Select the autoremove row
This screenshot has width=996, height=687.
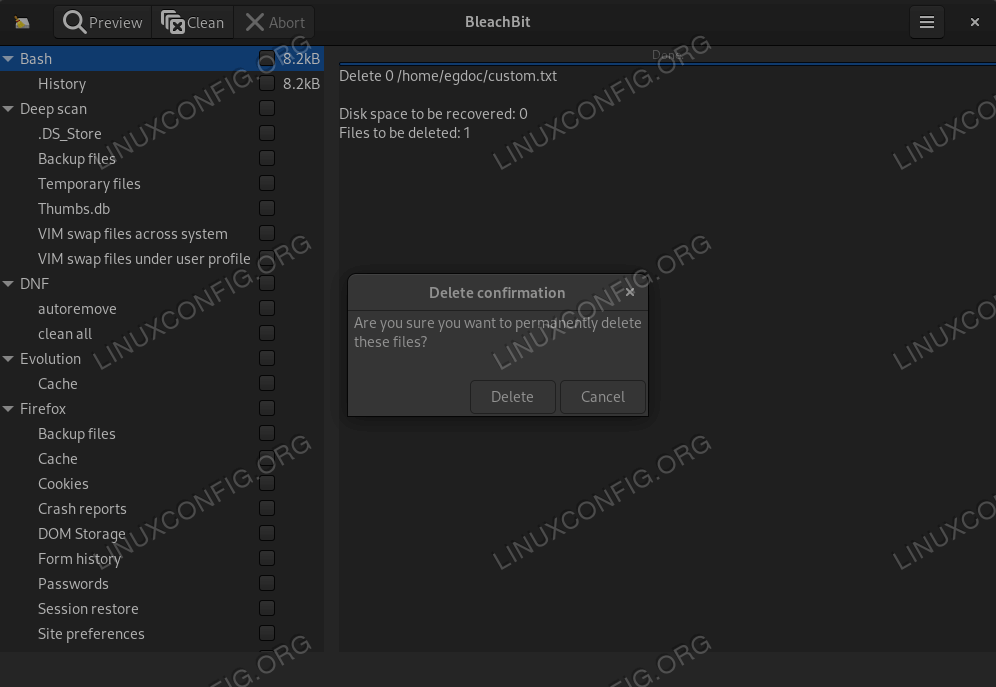click(162, 309)
